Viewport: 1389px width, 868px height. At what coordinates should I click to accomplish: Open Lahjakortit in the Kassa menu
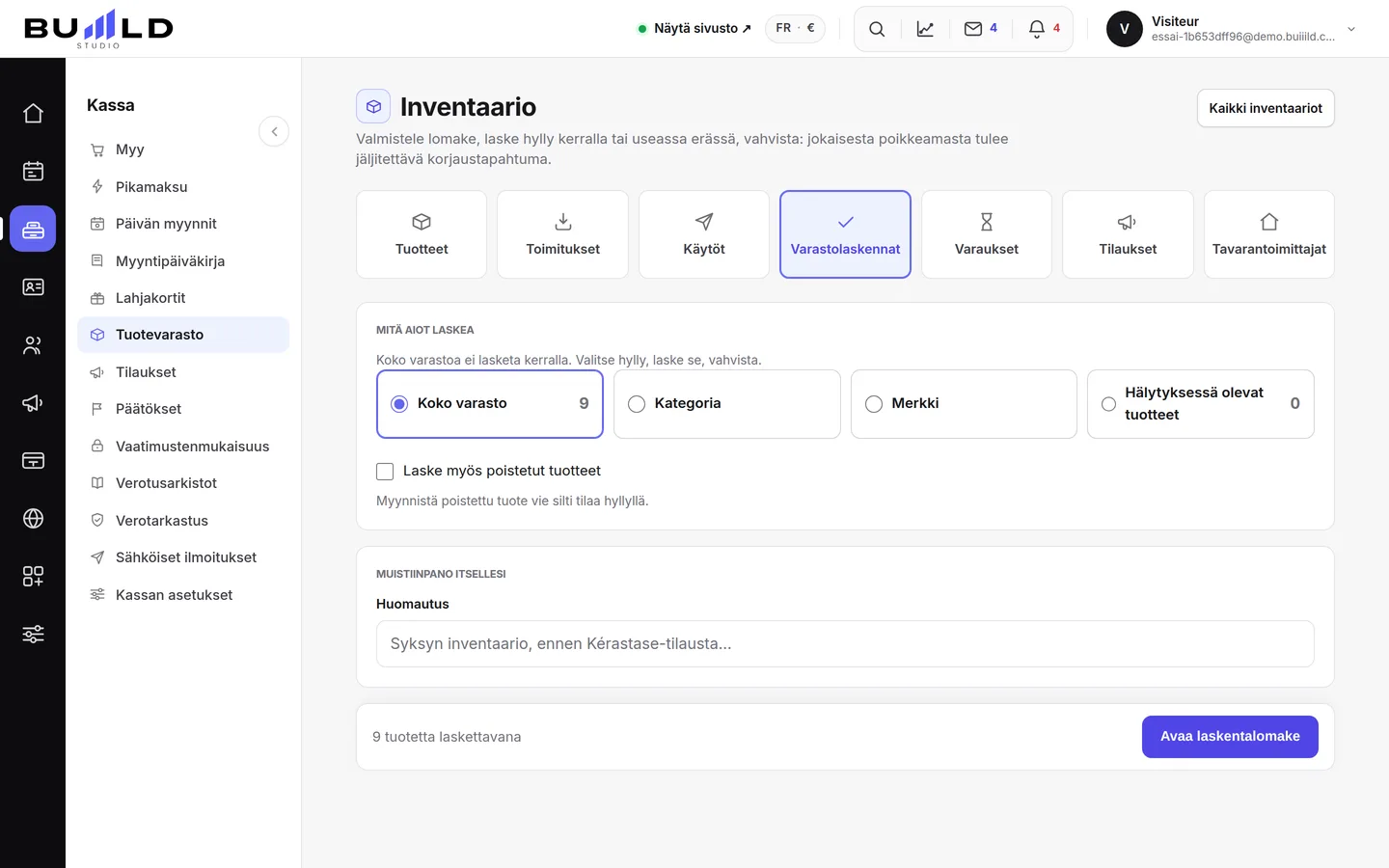183,298
